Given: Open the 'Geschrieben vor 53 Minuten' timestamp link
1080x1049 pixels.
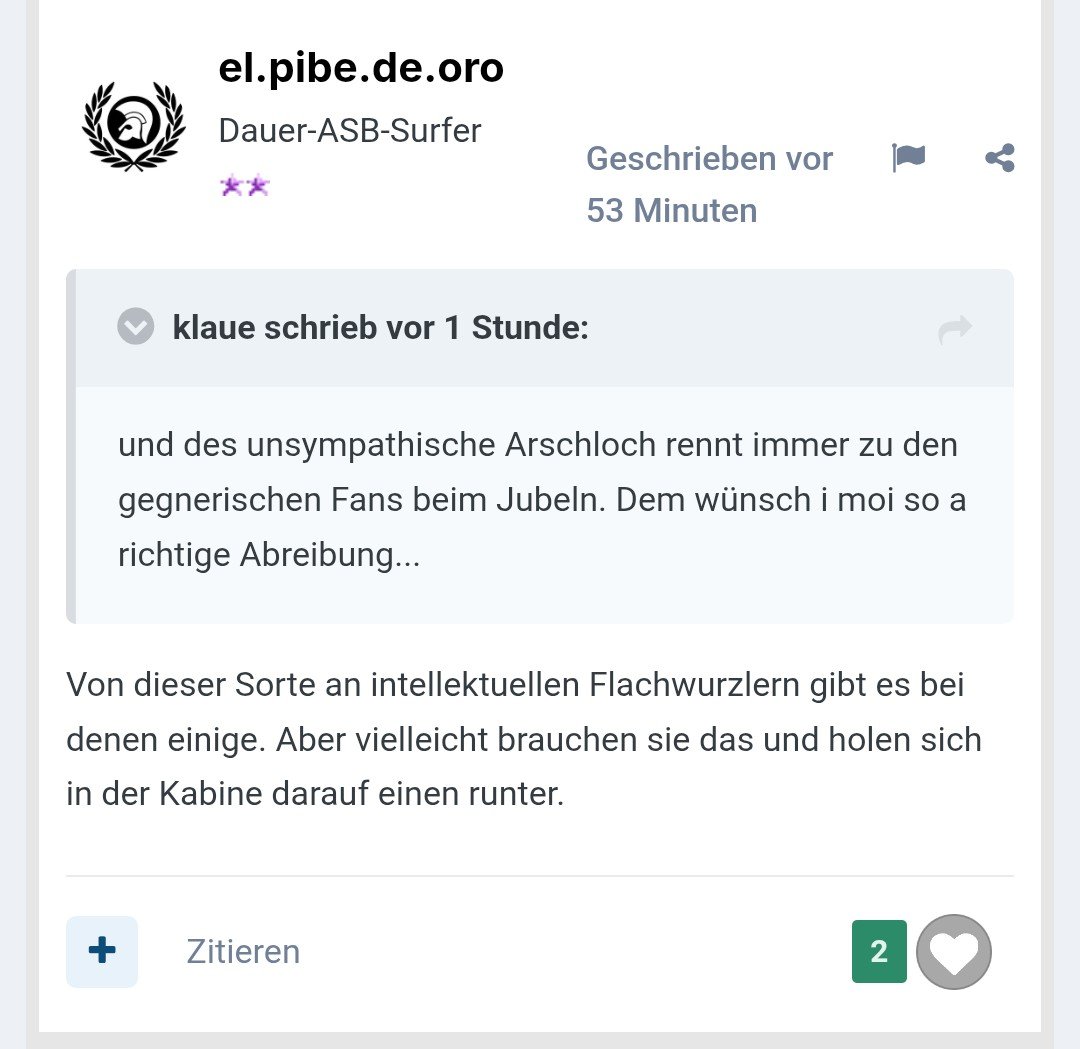Looking at the screenshot, I should (709, 184).
